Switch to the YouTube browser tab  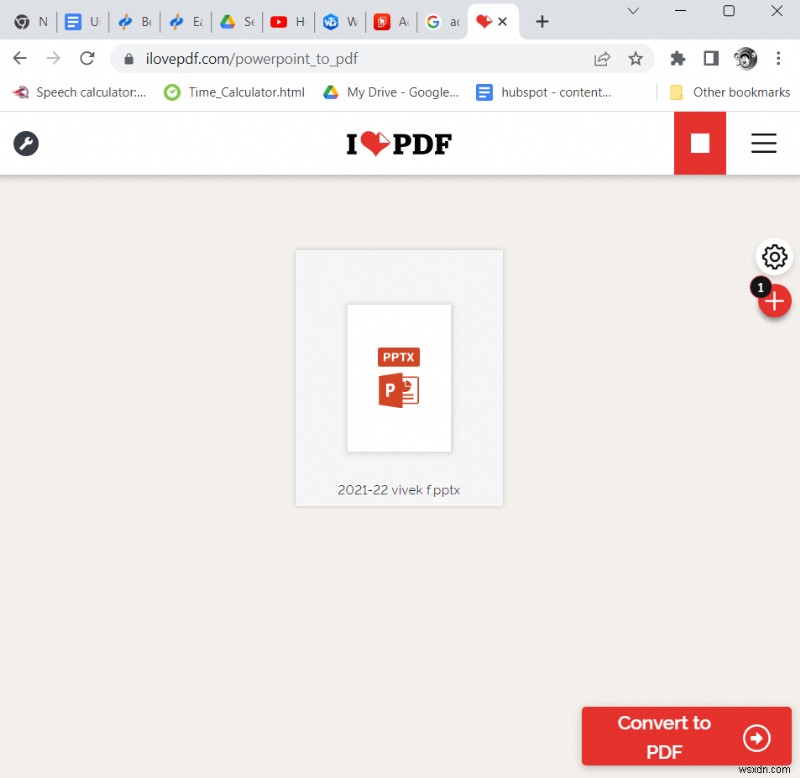(x=288, y=21)
